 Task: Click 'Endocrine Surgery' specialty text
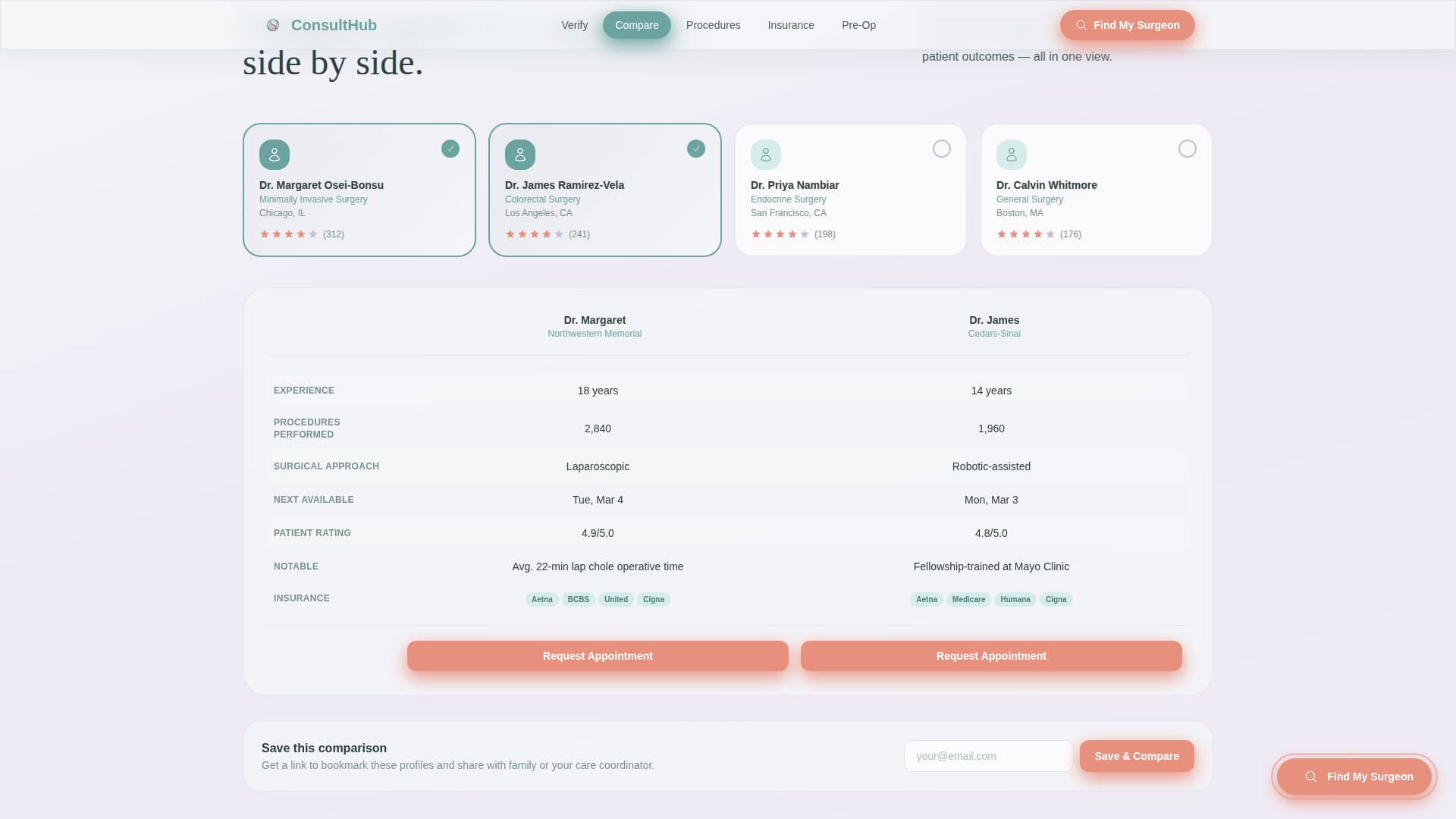789,199
